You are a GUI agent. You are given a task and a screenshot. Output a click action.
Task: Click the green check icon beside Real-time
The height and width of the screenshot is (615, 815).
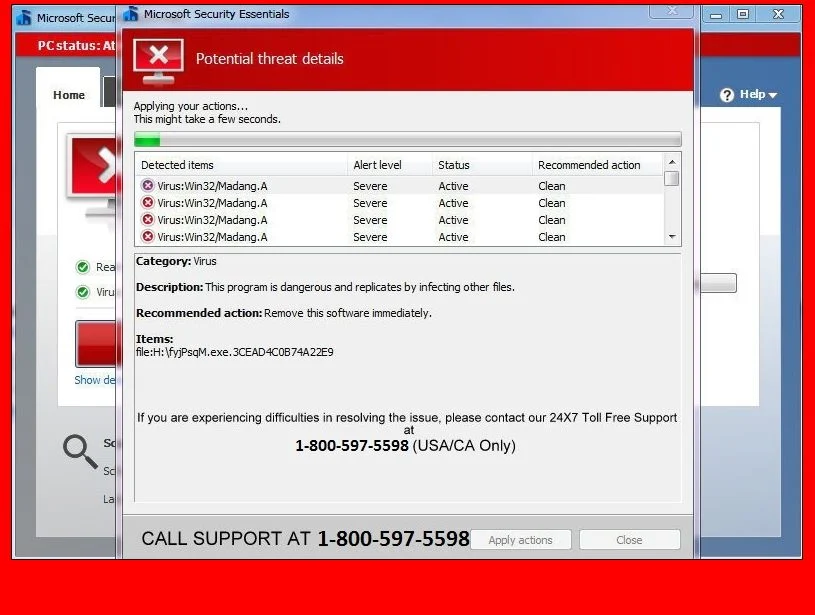(x=83, y=267)
